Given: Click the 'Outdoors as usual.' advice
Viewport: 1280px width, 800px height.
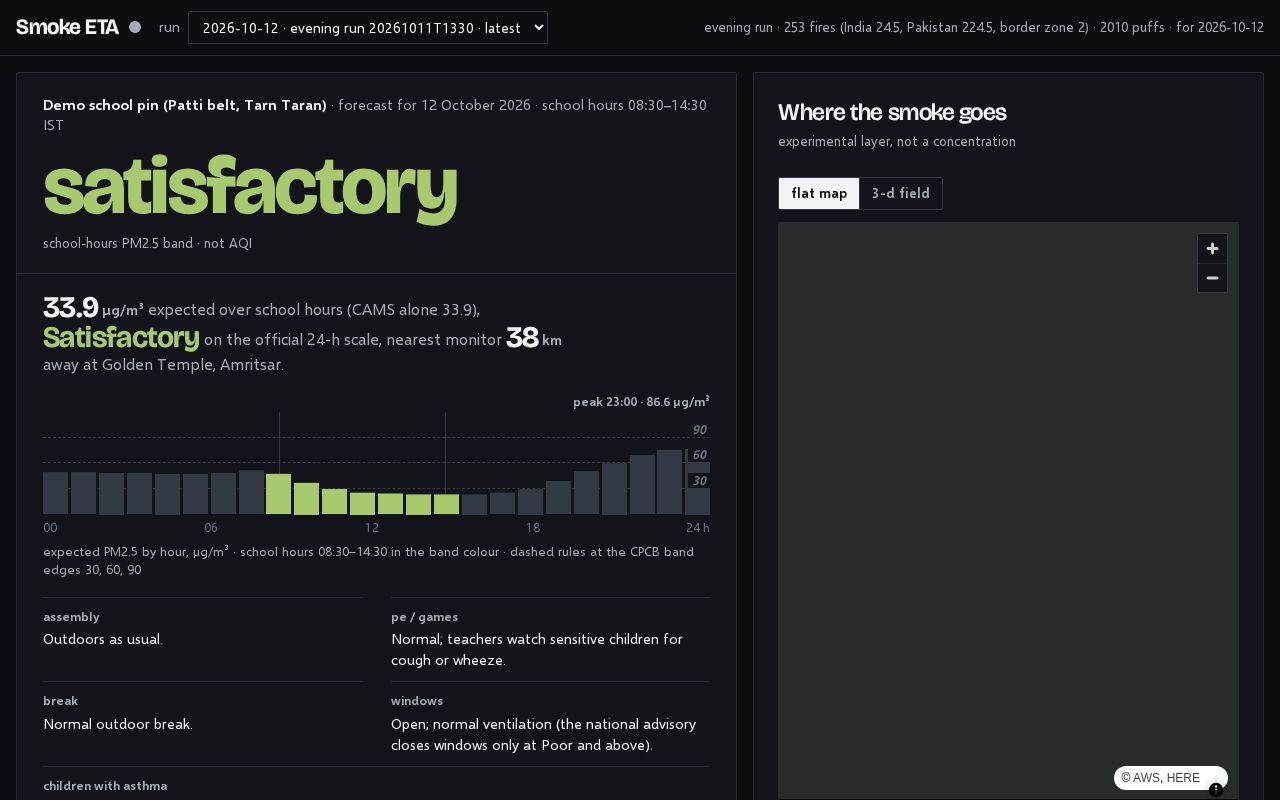Looking at the screenshot, I should click(x=103, y=639).
